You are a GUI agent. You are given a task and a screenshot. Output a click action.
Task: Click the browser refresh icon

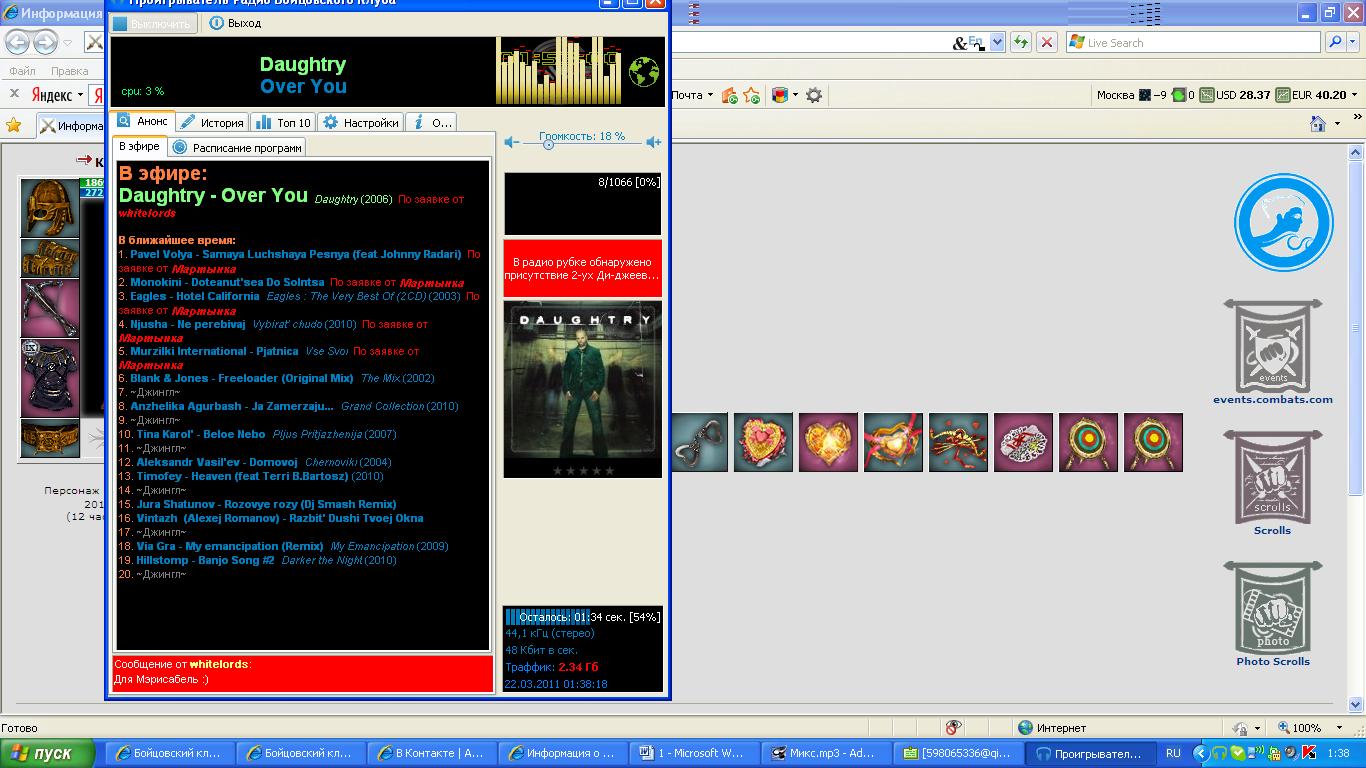coord(1020,42)
